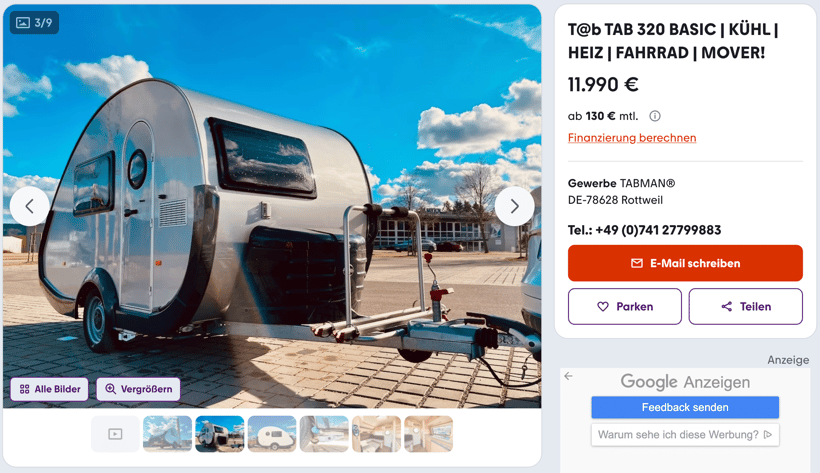
Task: Select the currently active second thumbnail
Action: [x=220, y=434]
